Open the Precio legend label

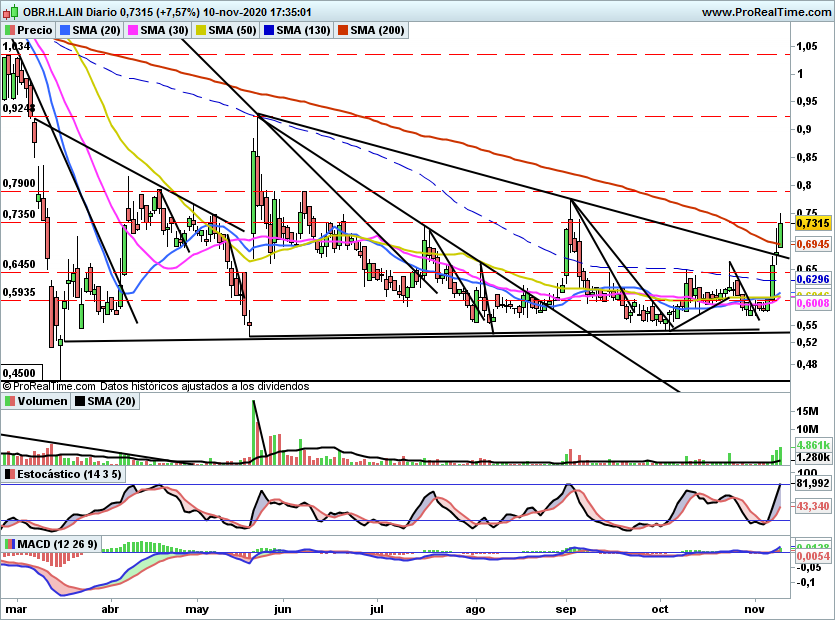[35, 30]
